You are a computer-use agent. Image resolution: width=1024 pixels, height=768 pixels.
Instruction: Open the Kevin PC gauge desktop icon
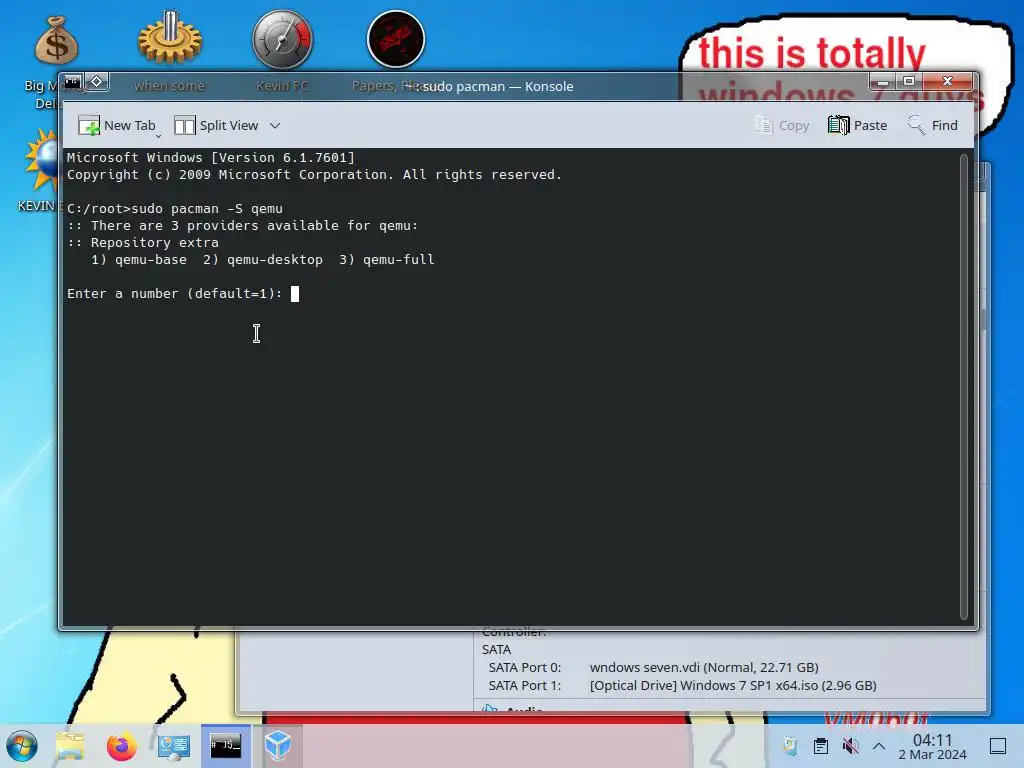(283, 39)
